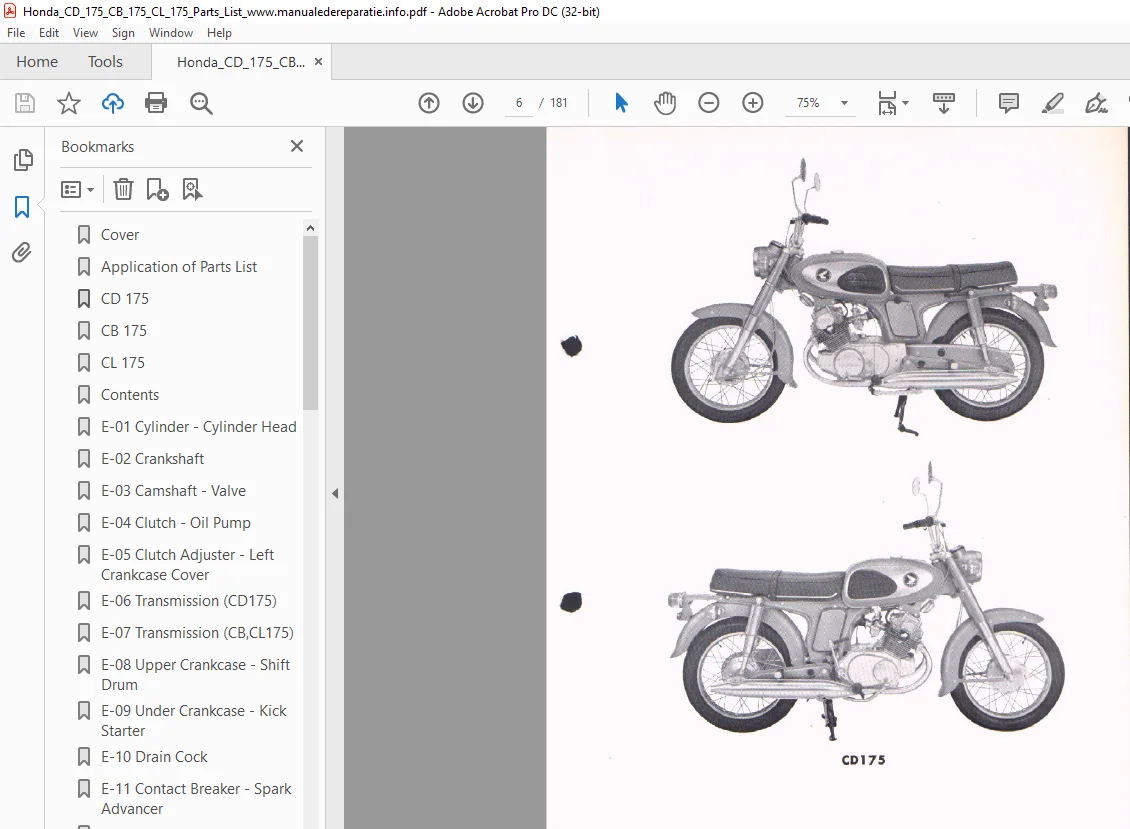Collapse the navigation pane arrow
Viewport: 1130px width, 829px height.
tap(335, 494)
